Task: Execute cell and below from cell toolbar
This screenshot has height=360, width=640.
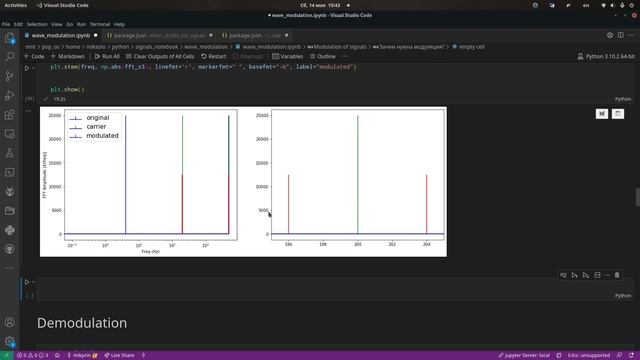Action: (586, 275)
